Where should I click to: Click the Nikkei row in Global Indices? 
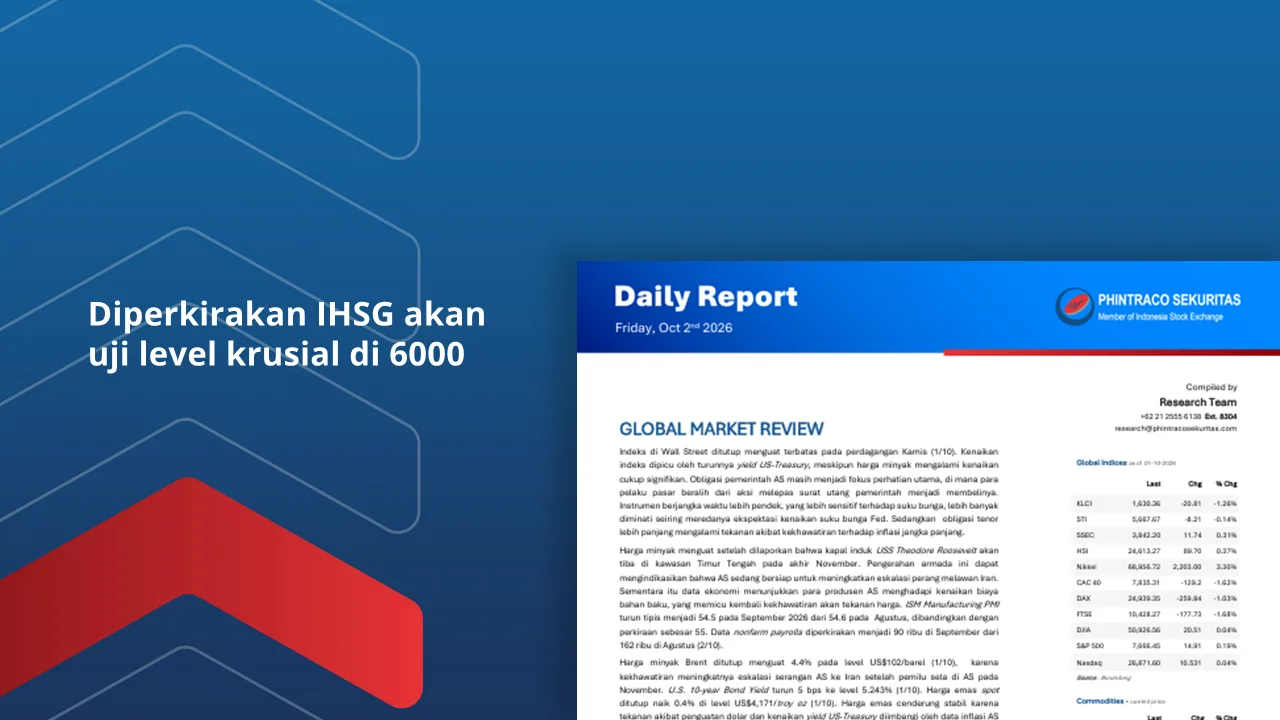(1157, 565)
